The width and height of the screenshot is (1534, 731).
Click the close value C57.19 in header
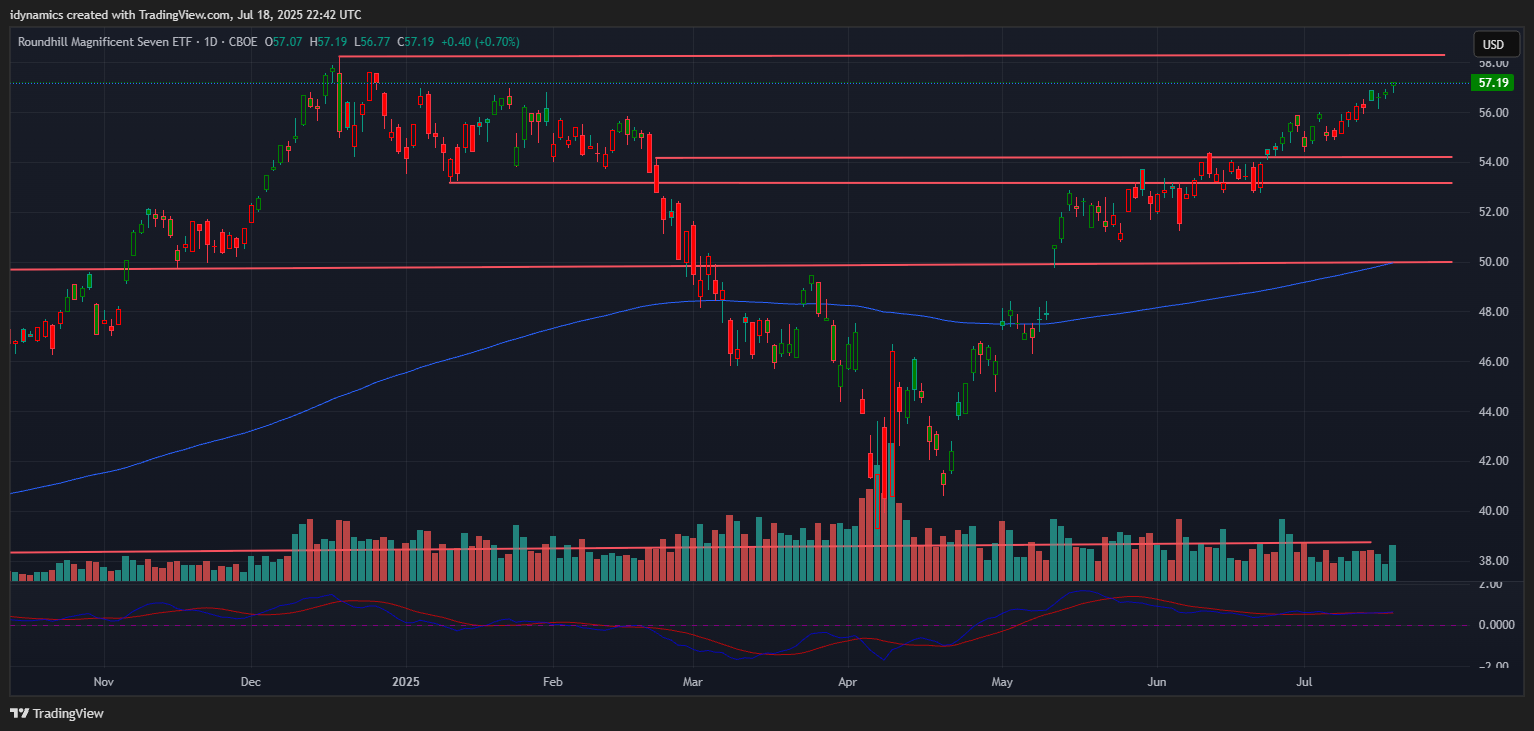pos(414,42)
